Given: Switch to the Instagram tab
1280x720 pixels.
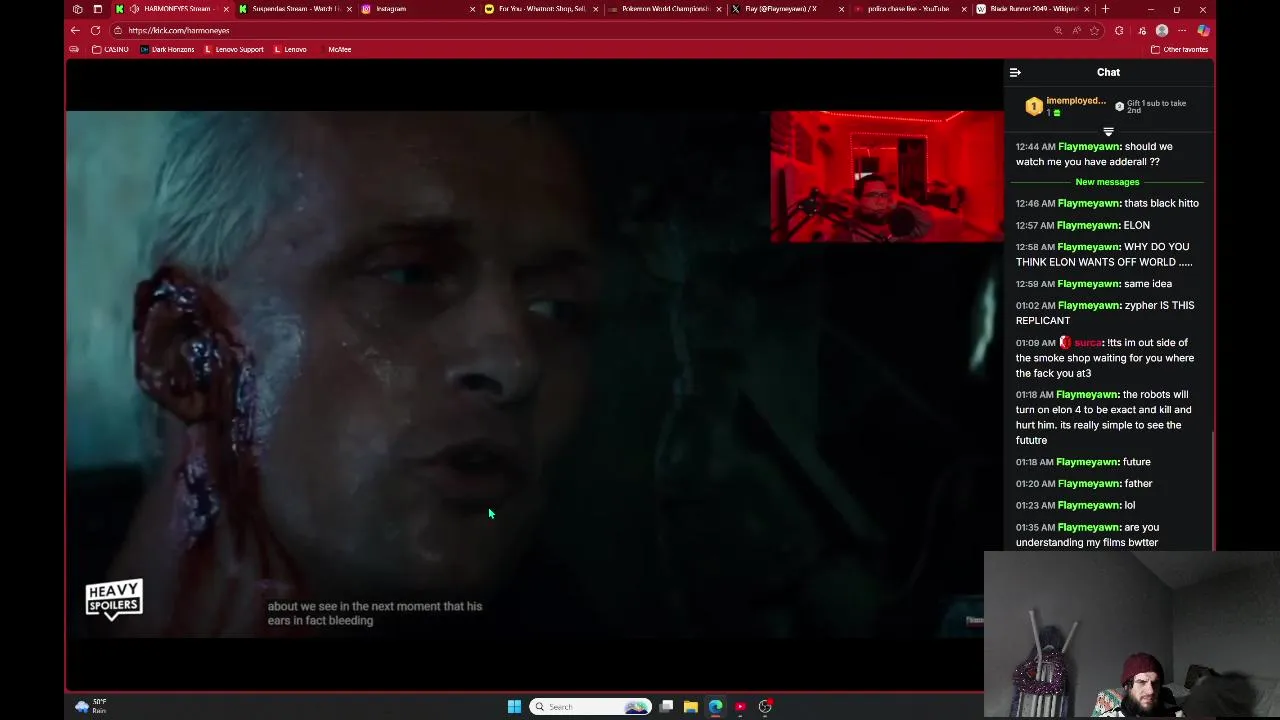Looking at the screenshot, I should tap(417, 9).
